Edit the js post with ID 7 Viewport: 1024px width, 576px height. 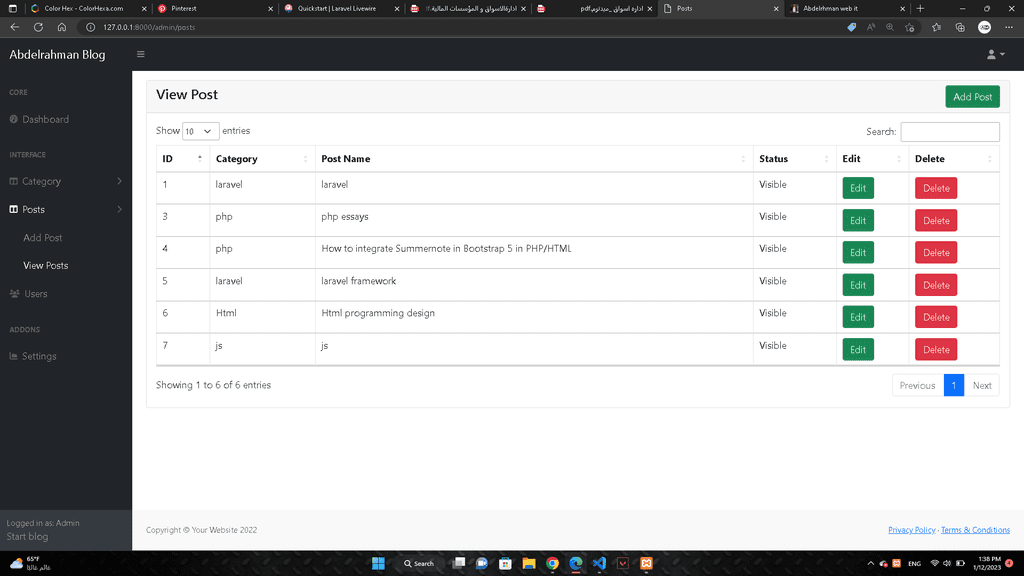pyautogui.click(x=857, y=349)
